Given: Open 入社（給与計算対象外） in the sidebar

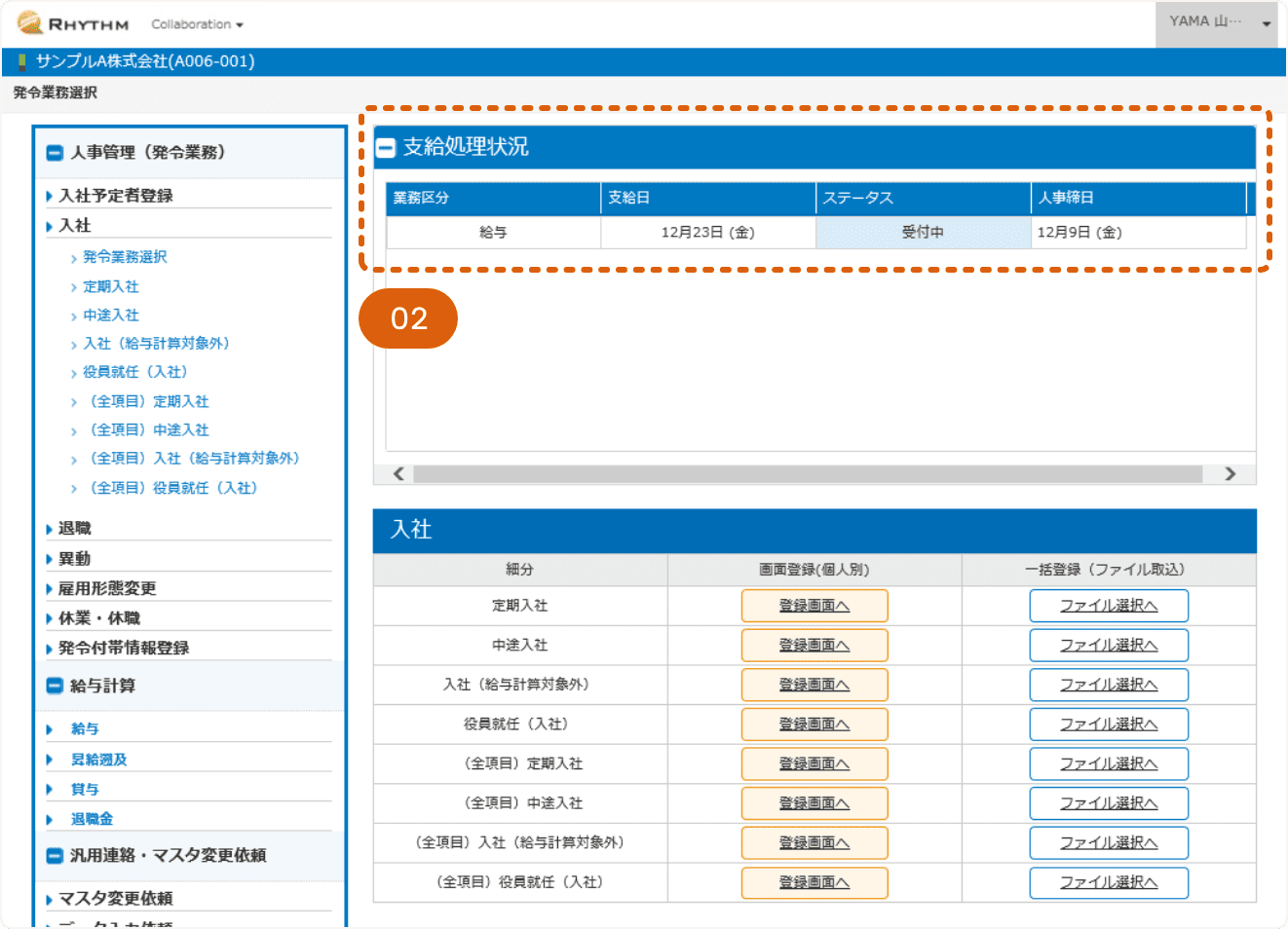Looking at the screenshot, I should click(x=156, y=344).
